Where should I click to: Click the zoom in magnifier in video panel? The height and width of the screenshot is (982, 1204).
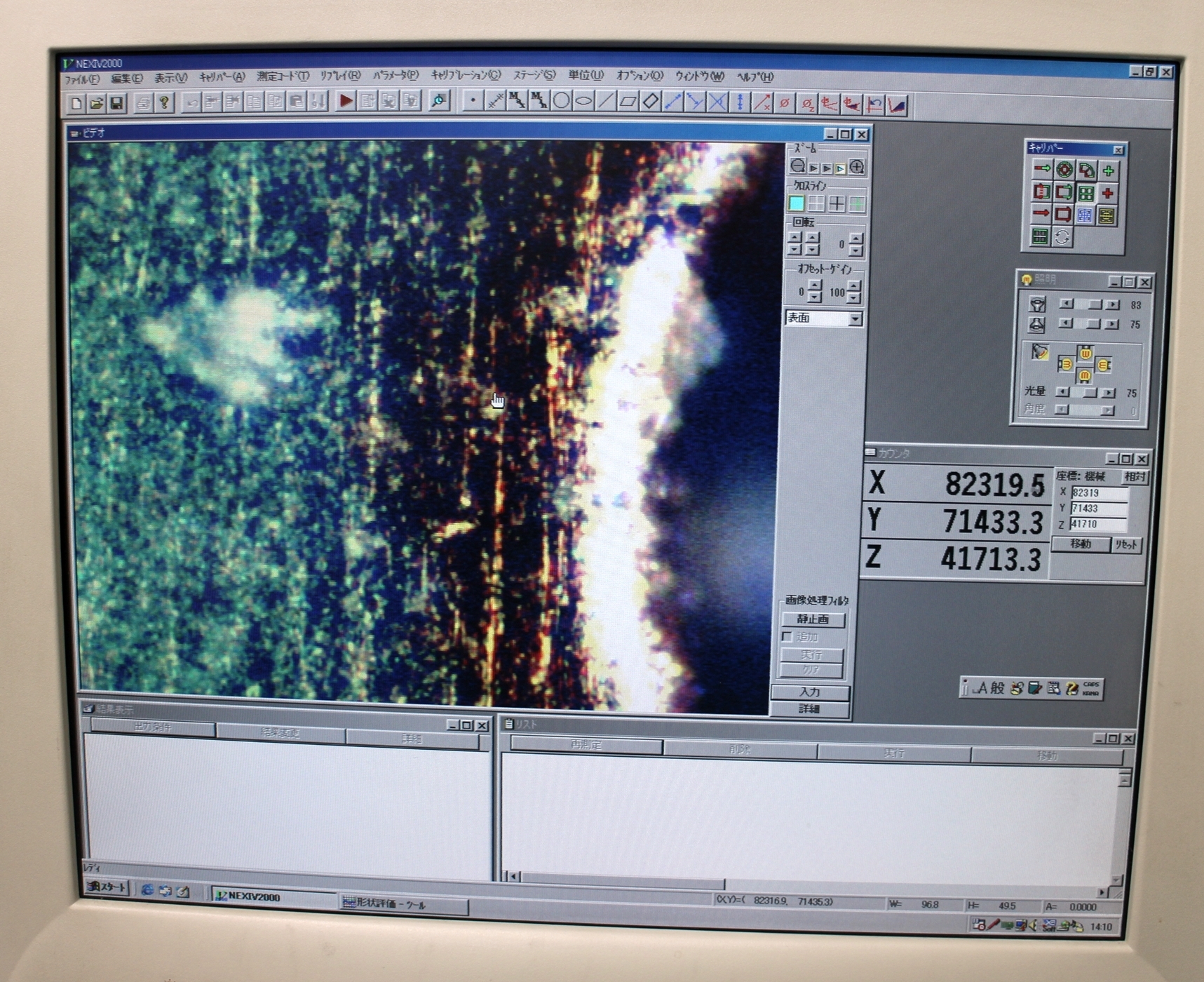(857, 167)
